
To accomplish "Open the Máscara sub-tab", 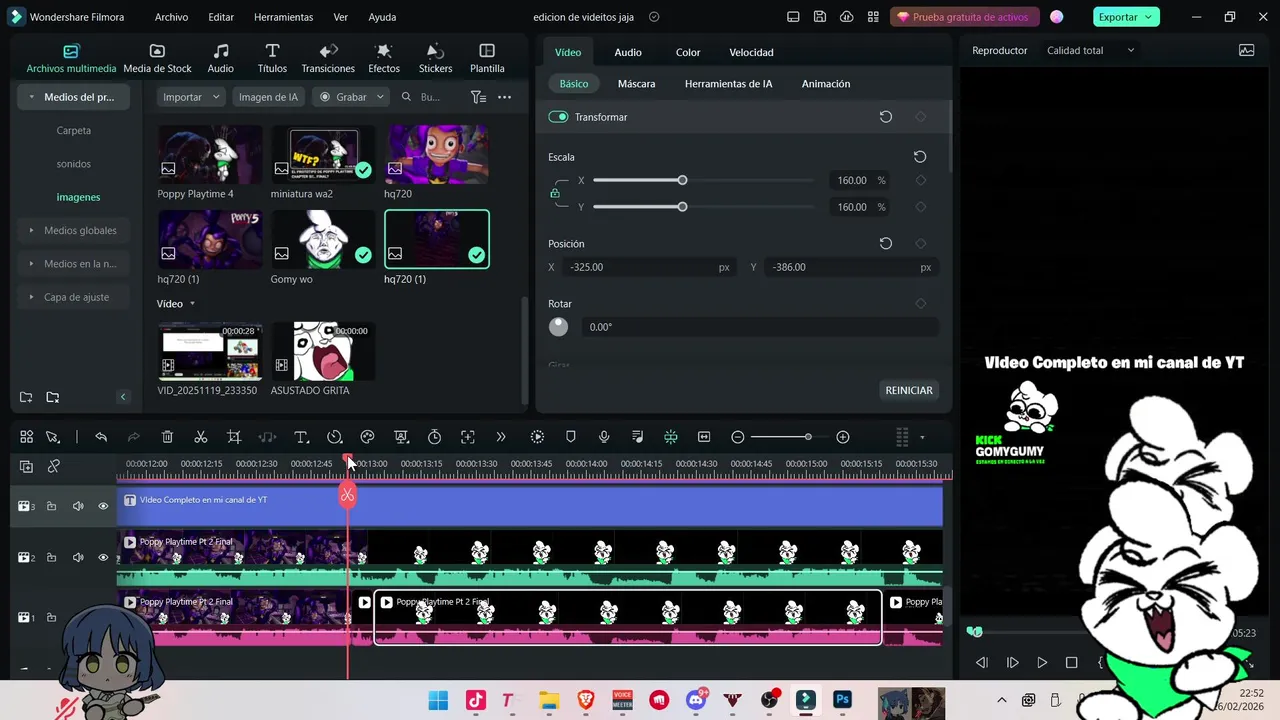I will (x=636, y=84).
